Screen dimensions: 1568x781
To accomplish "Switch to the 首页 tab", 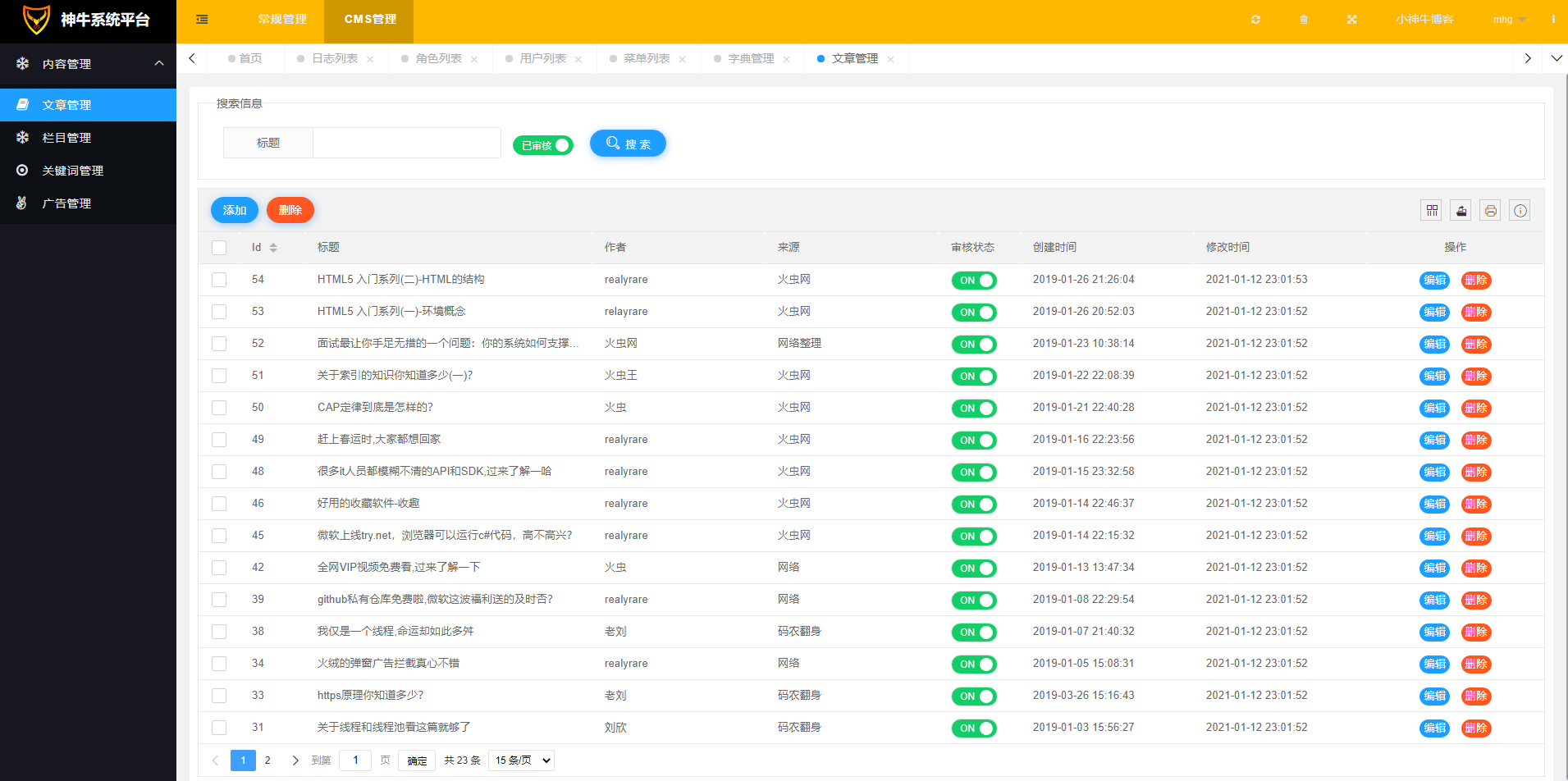I will (x=245, y=58).
